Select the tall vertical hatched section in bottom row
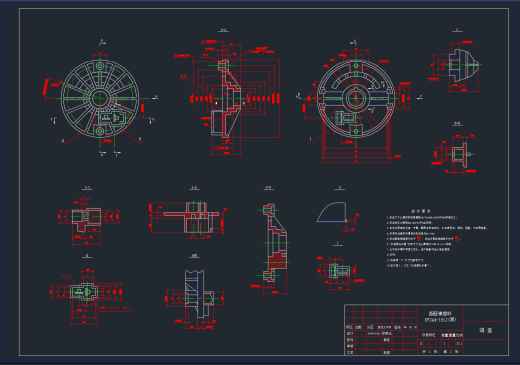 click(274, 243)
